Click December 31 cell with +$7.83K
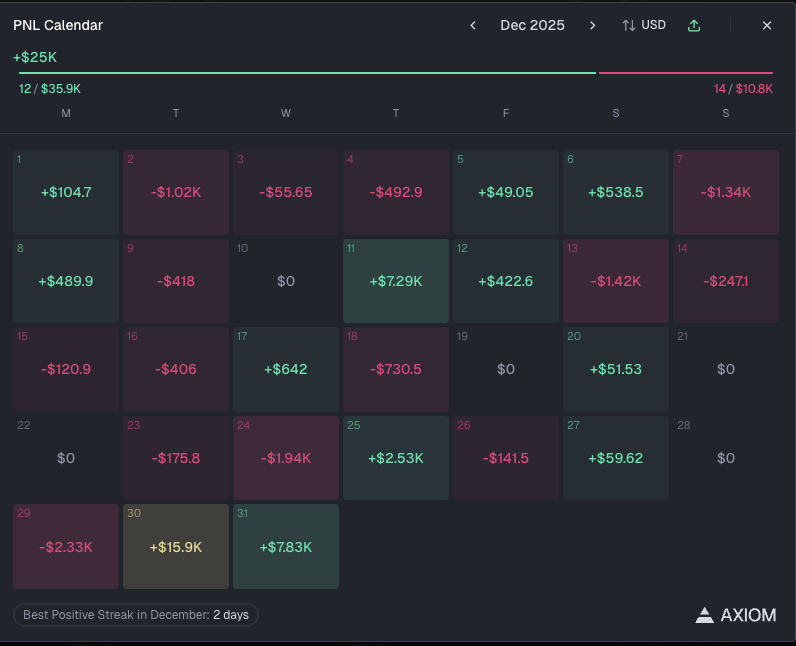The height and width of the screenshot is (646, 796). (286, 547)
